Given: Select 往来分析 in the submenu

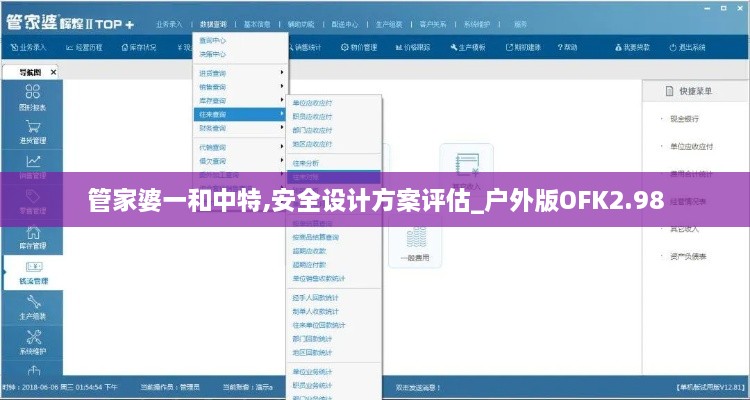Looking at the screenshot, I should (334, 163).
